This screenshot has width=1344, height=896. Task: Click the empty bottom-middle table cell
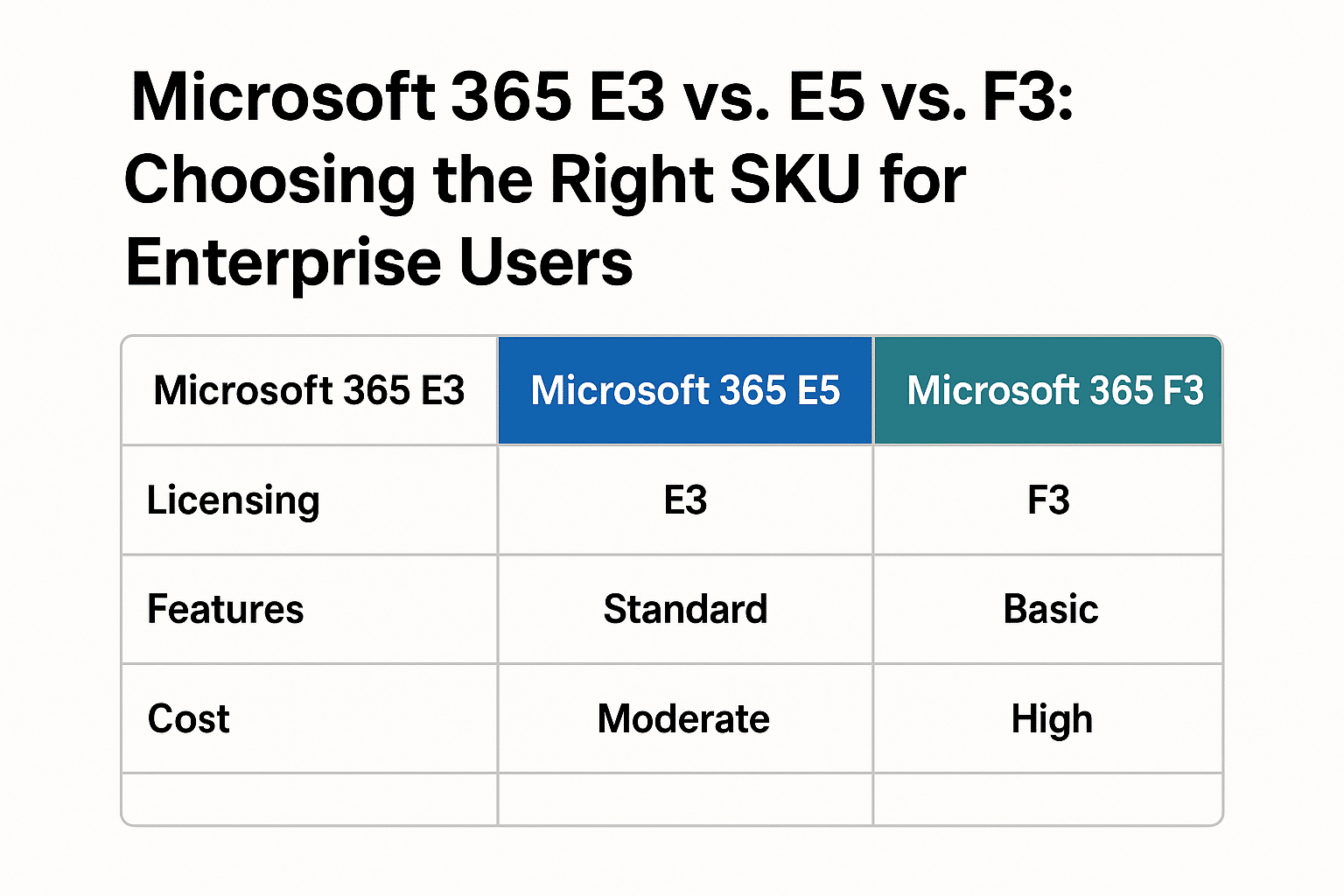pyautogui.click(x=685, y=799)
